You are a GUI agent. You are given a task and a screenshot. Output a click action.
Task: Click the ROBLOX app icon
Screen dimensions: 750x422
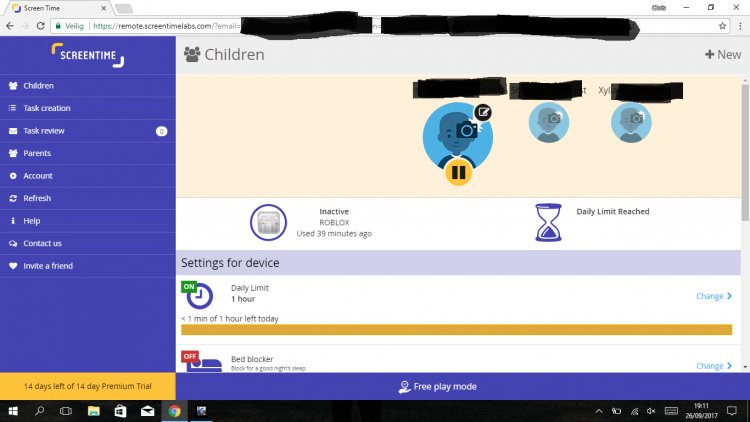pos(268,222)
